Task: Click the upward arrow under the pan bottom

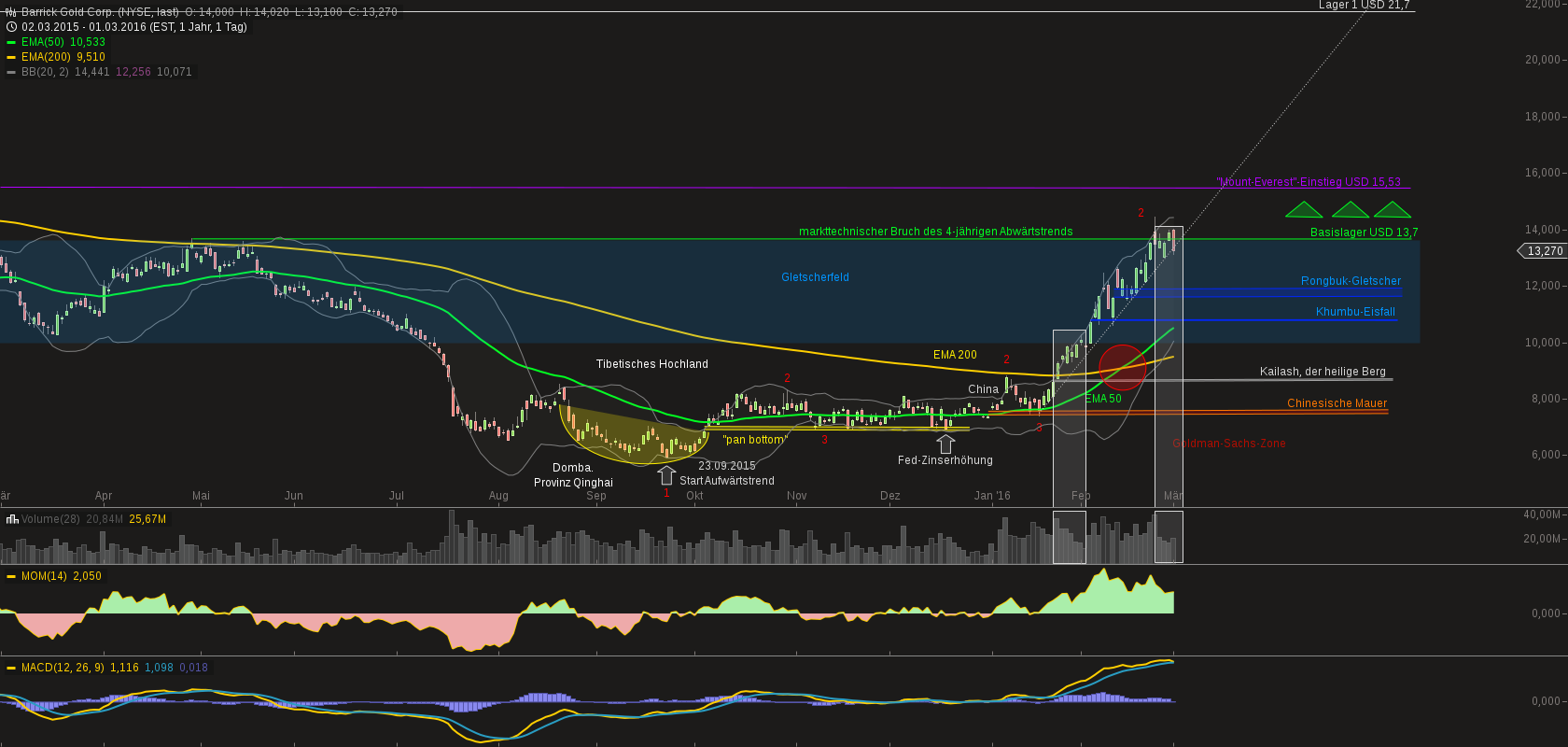Action: click(666, 475)
